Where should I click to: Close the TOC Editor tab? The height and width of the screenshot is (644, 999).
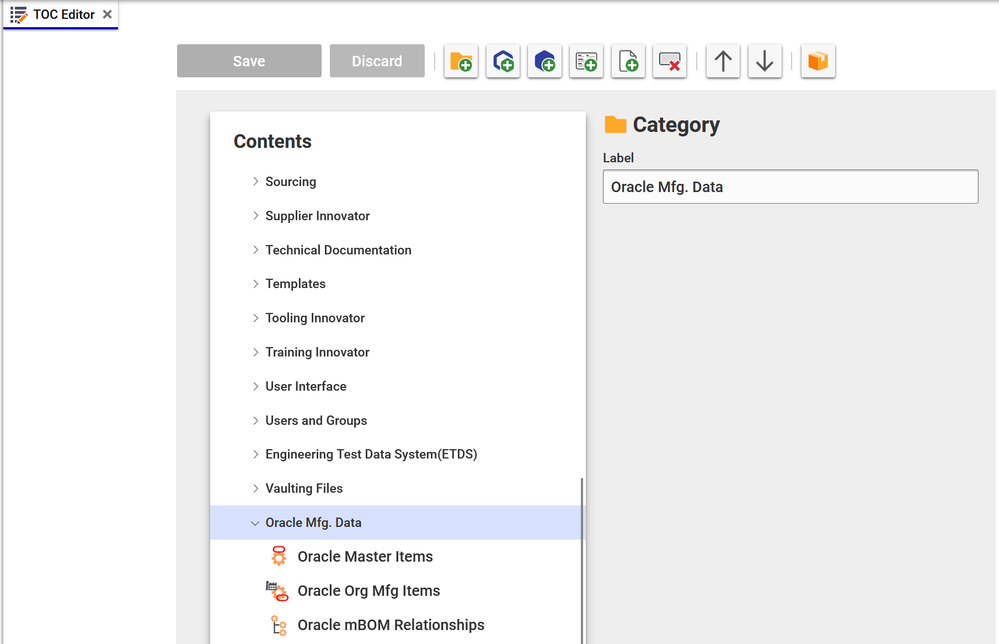click(x=107, y=15)
